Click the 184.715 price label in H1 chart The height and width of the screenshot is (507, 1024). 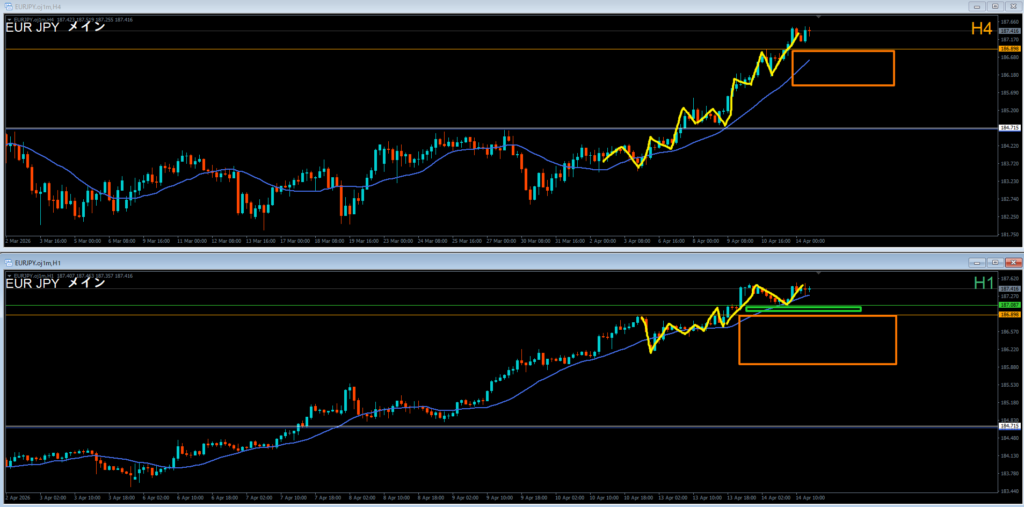(x=1010, y=426)
